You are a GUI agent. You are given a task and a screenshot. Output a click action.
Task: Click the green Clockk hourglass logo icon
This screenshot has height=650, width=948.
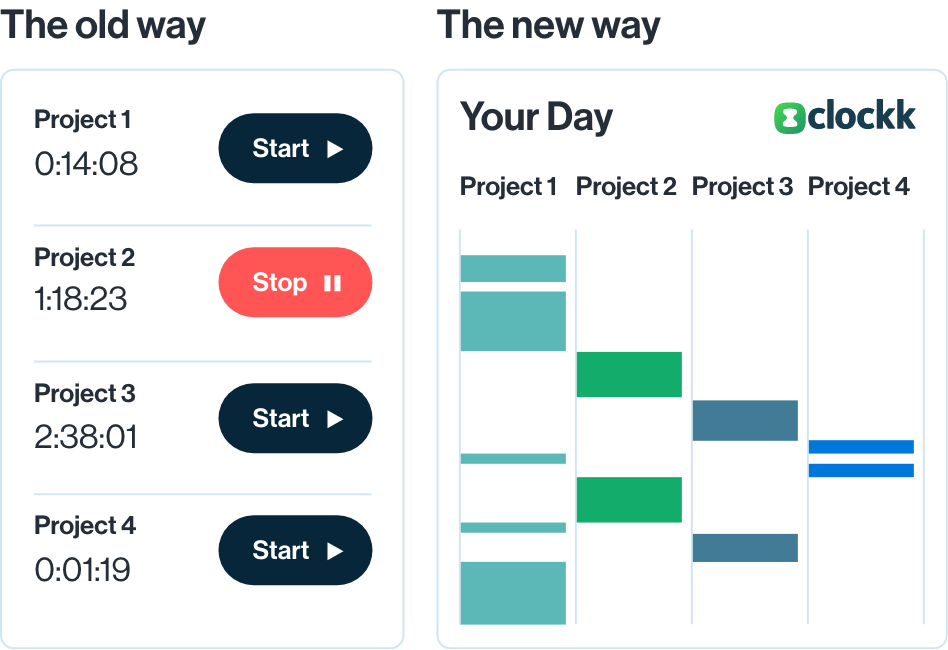point(790,117)
